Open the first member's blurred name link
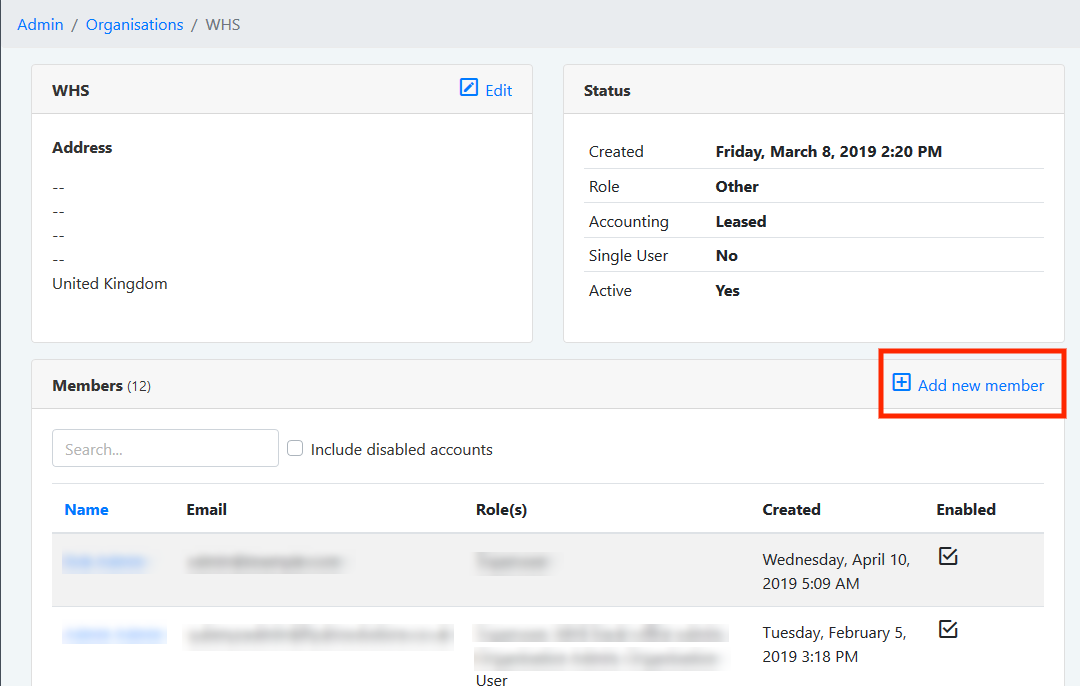1080x686 pixels. [105, 562]
